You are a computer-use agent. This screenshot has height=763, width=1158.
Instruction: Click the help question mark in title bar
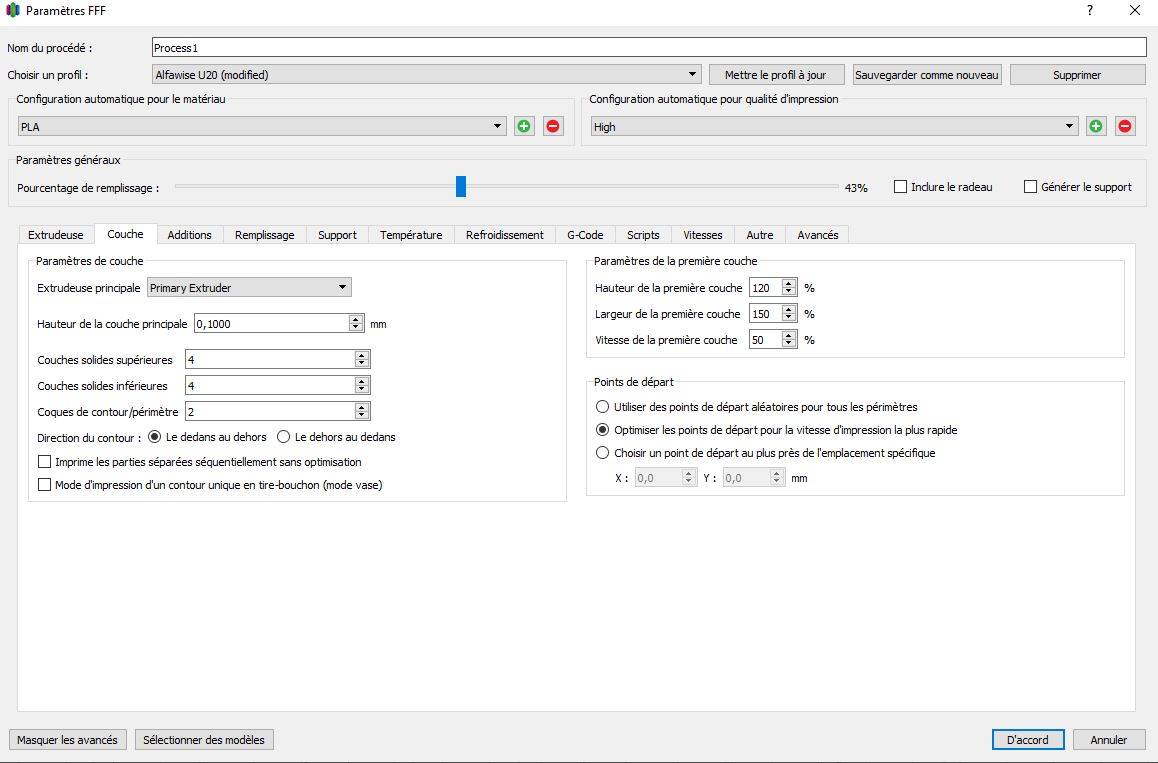(1090, 11)
